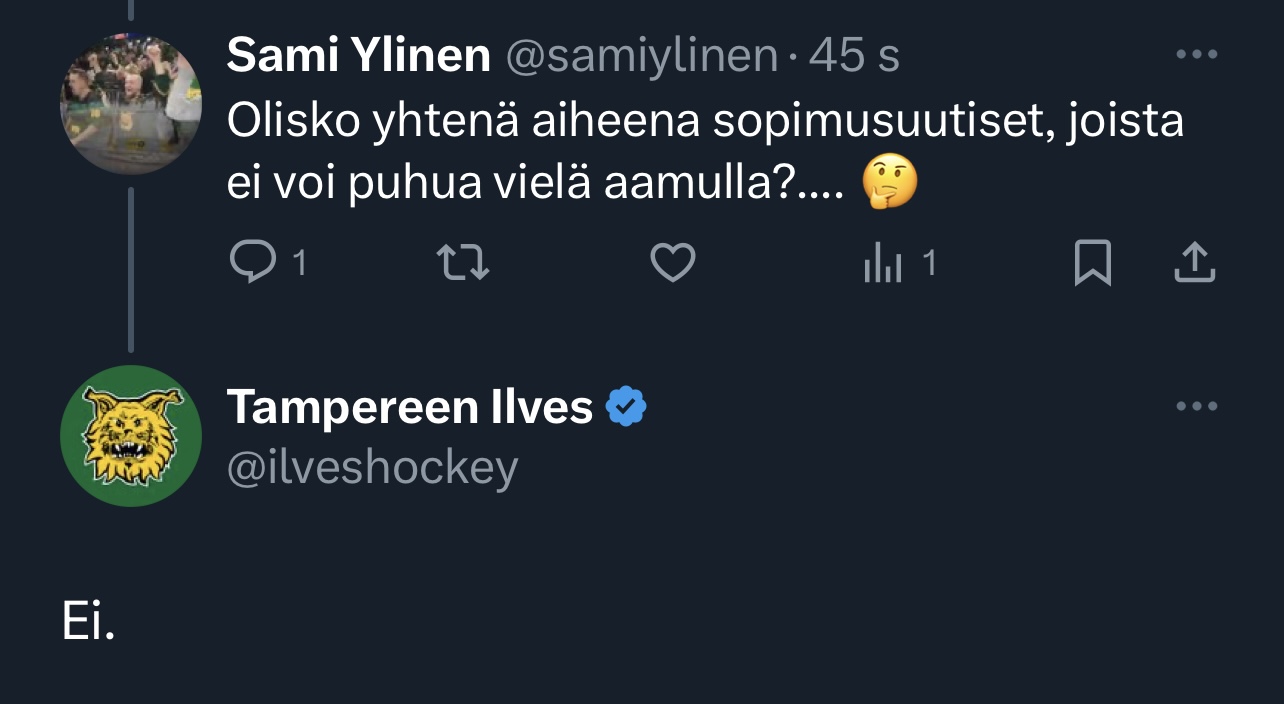Viewport: 1284px width, 704px height.
Task: Click the blue verified badge of Tampereen Ilves
Action: 627,407
